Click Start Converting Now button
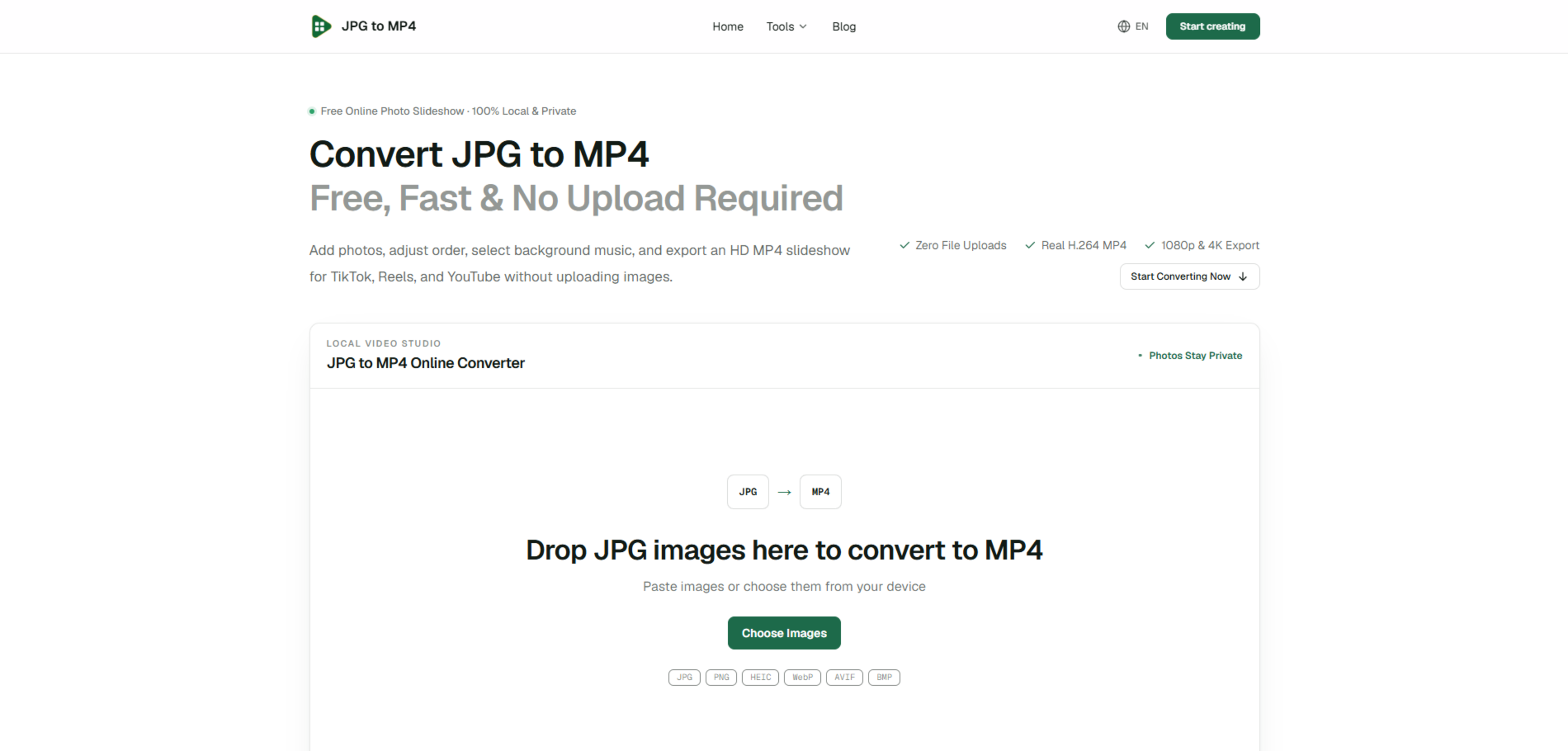 pos(1189,276)
